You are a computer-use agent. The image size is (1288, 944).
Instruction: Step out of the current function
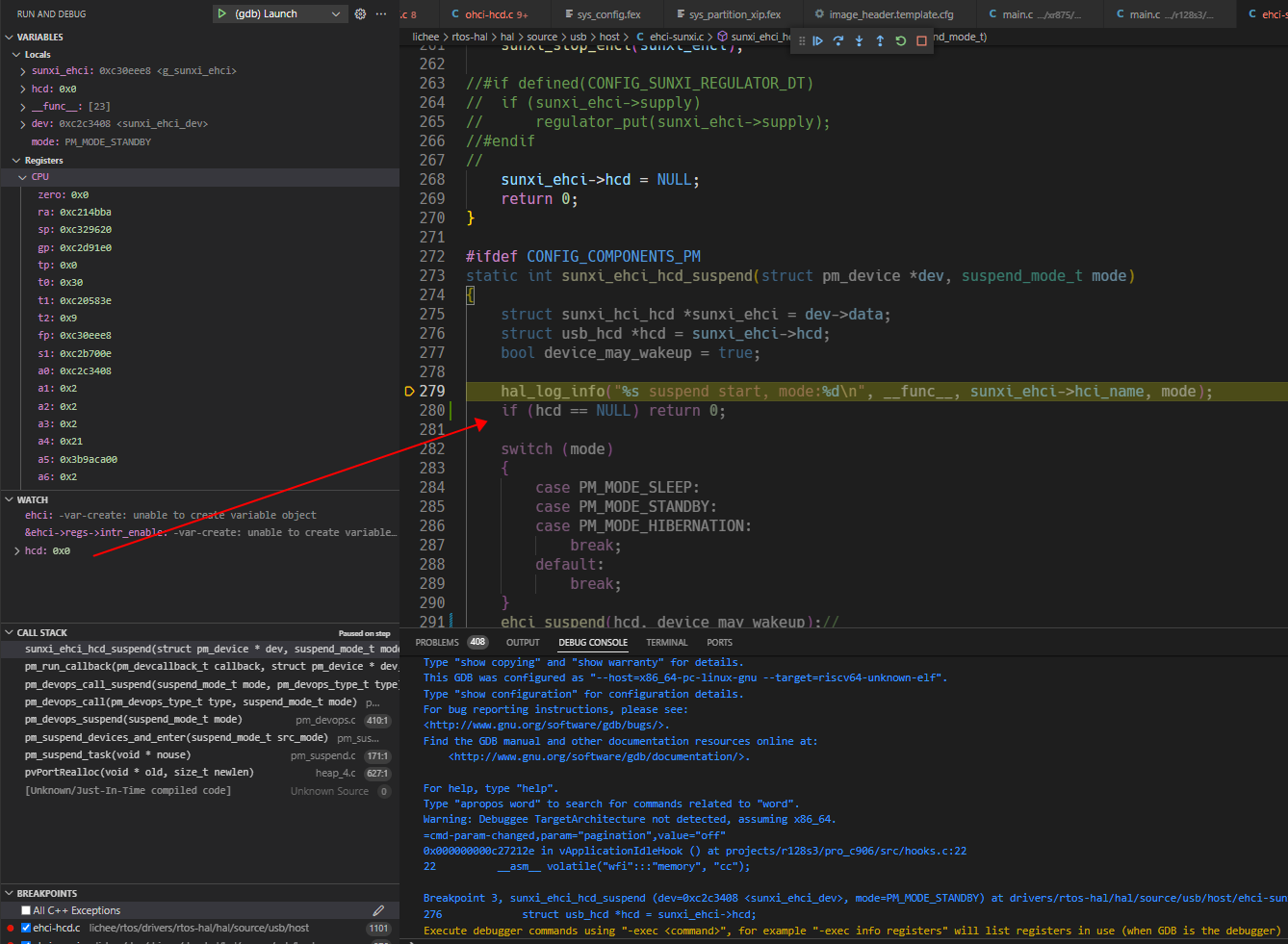pyautogui.click(x=880, y=41)
